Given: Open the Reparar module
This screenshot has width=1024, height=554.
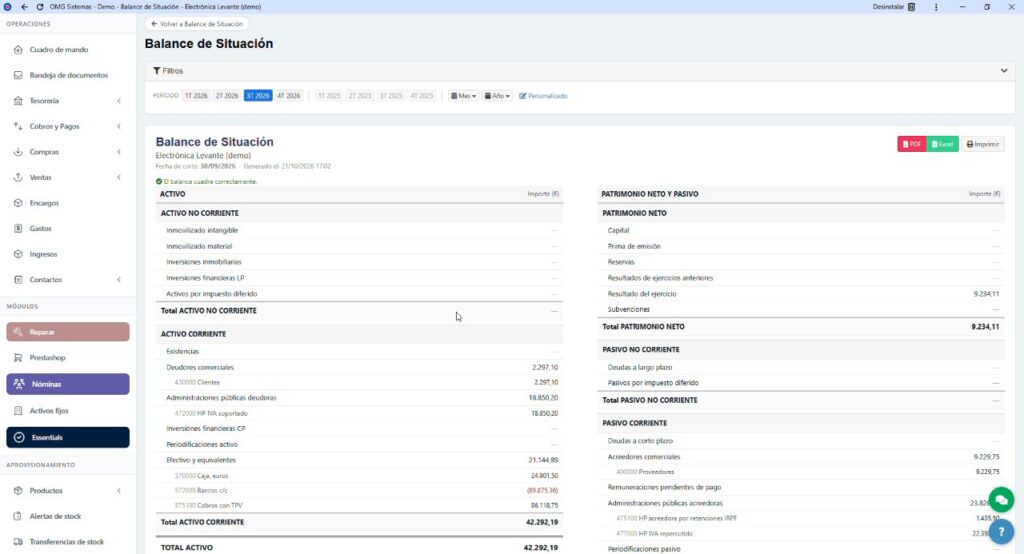Looking at the screenshot, I should coord(68,332).
